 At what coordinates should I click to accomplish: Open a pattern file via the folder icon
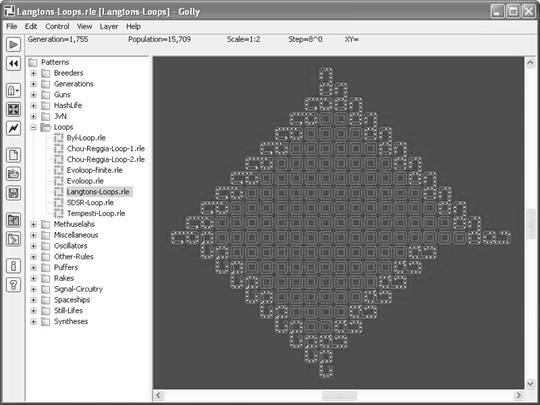point(13,174)
